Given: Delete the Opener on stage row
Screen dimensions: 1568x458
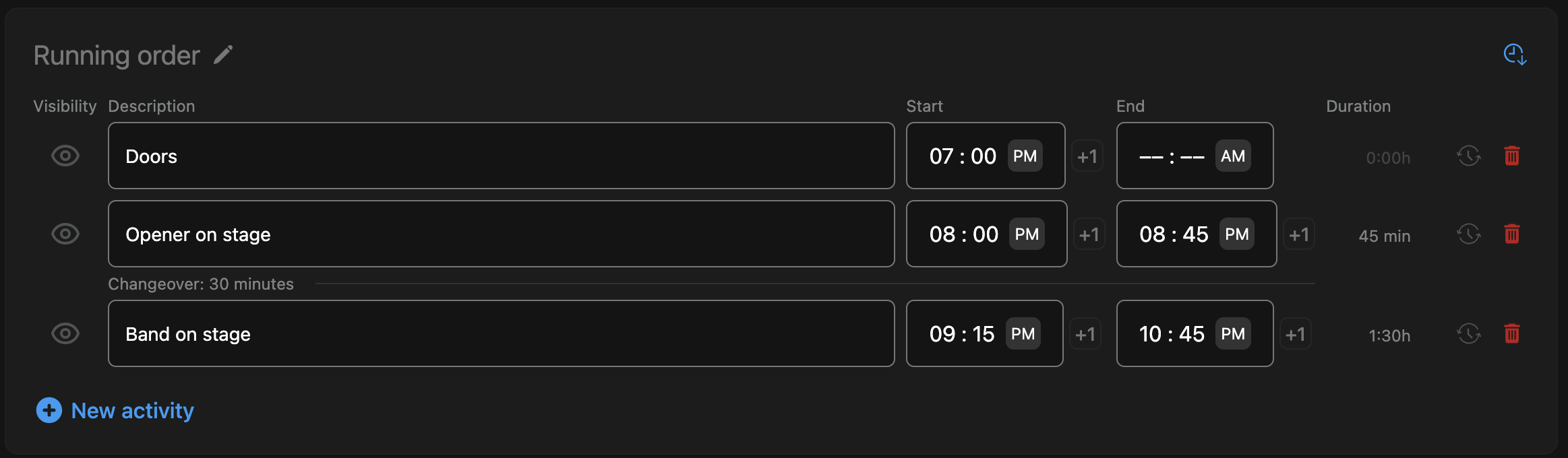Looking at the screenshot, I should coord(1512,234).
